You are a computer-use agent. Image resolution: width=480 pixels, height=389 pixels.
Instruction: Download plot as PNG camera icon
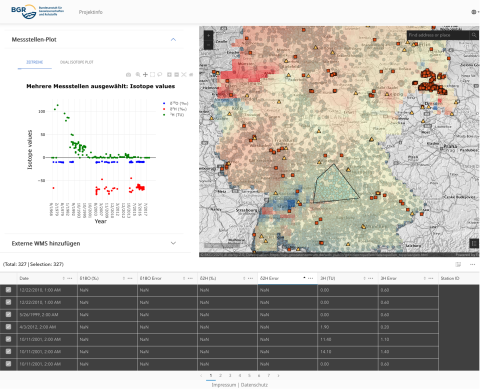click(128, 75)
